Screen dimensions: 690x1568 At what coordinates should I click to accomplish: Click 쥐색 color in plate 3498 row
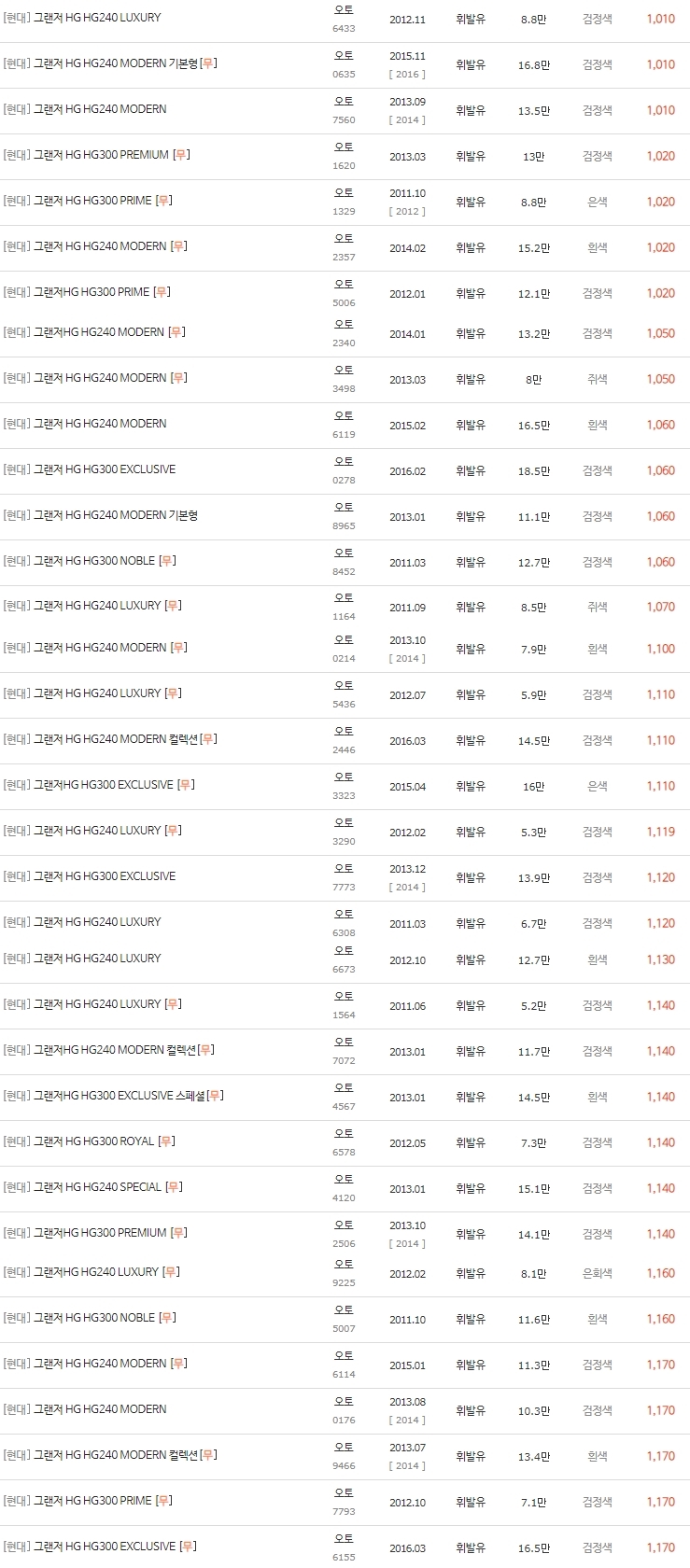point(598,379)
